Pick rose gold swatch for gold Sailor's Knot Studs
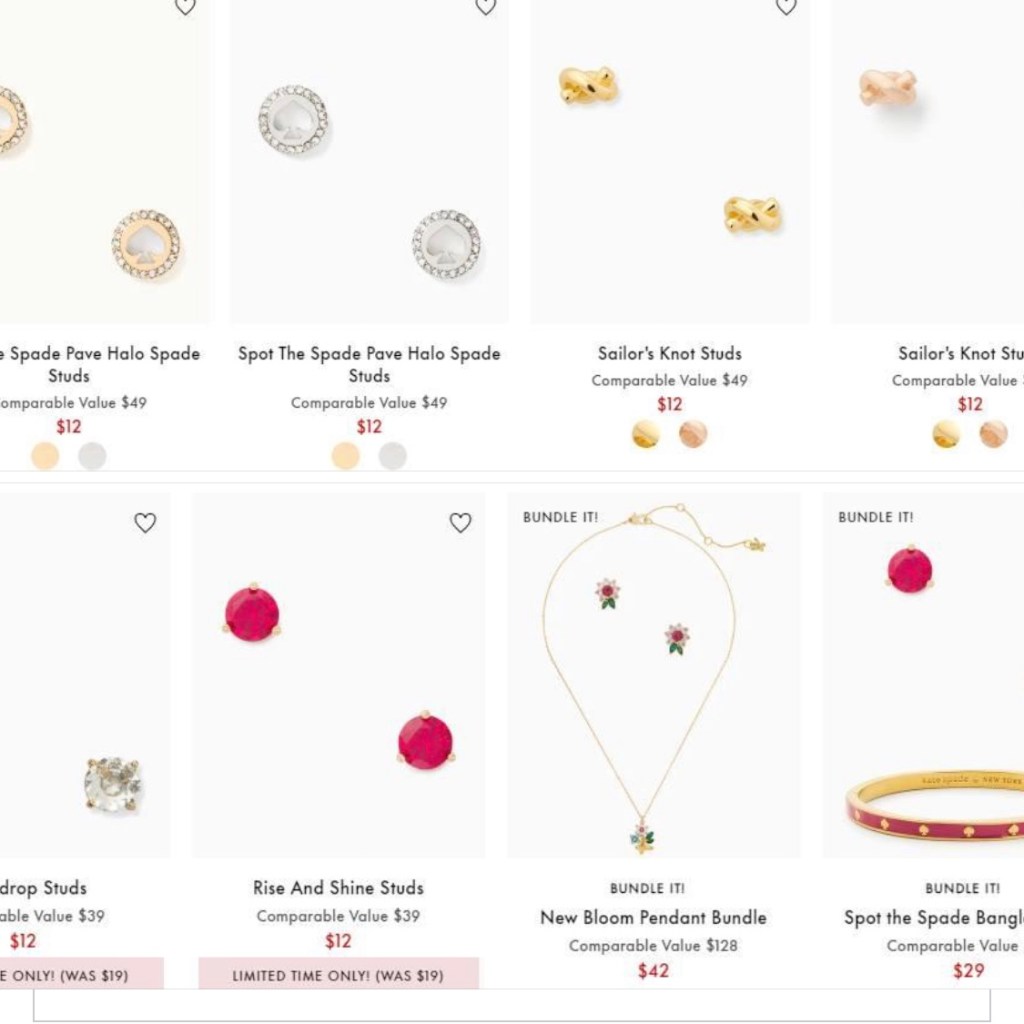Screen dimensions: 1024x1024 tap(693, 434)
